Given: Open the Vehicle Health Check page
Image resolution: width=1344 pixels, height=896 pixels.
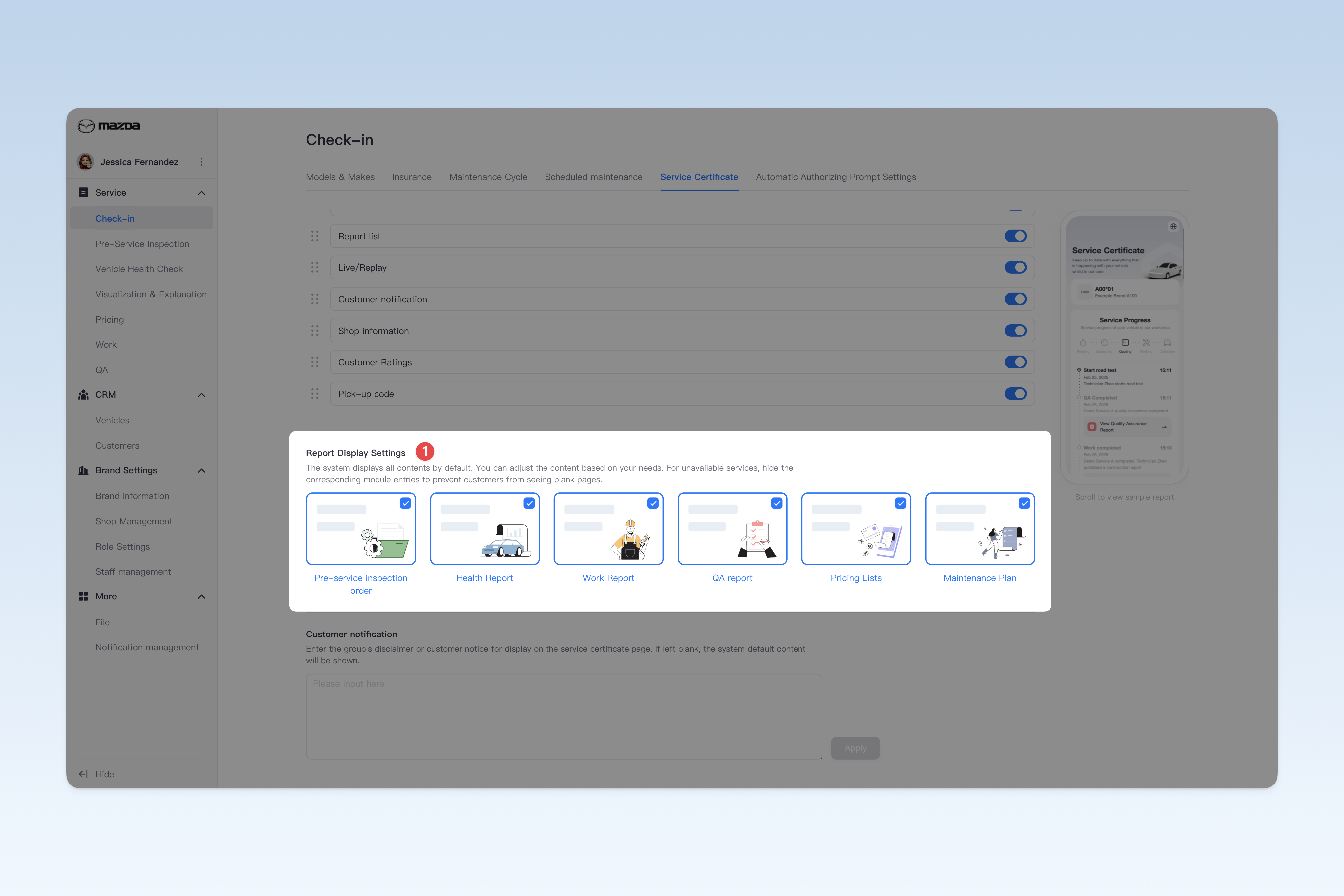Looking at the screenshot, I should tap(139, 269).
